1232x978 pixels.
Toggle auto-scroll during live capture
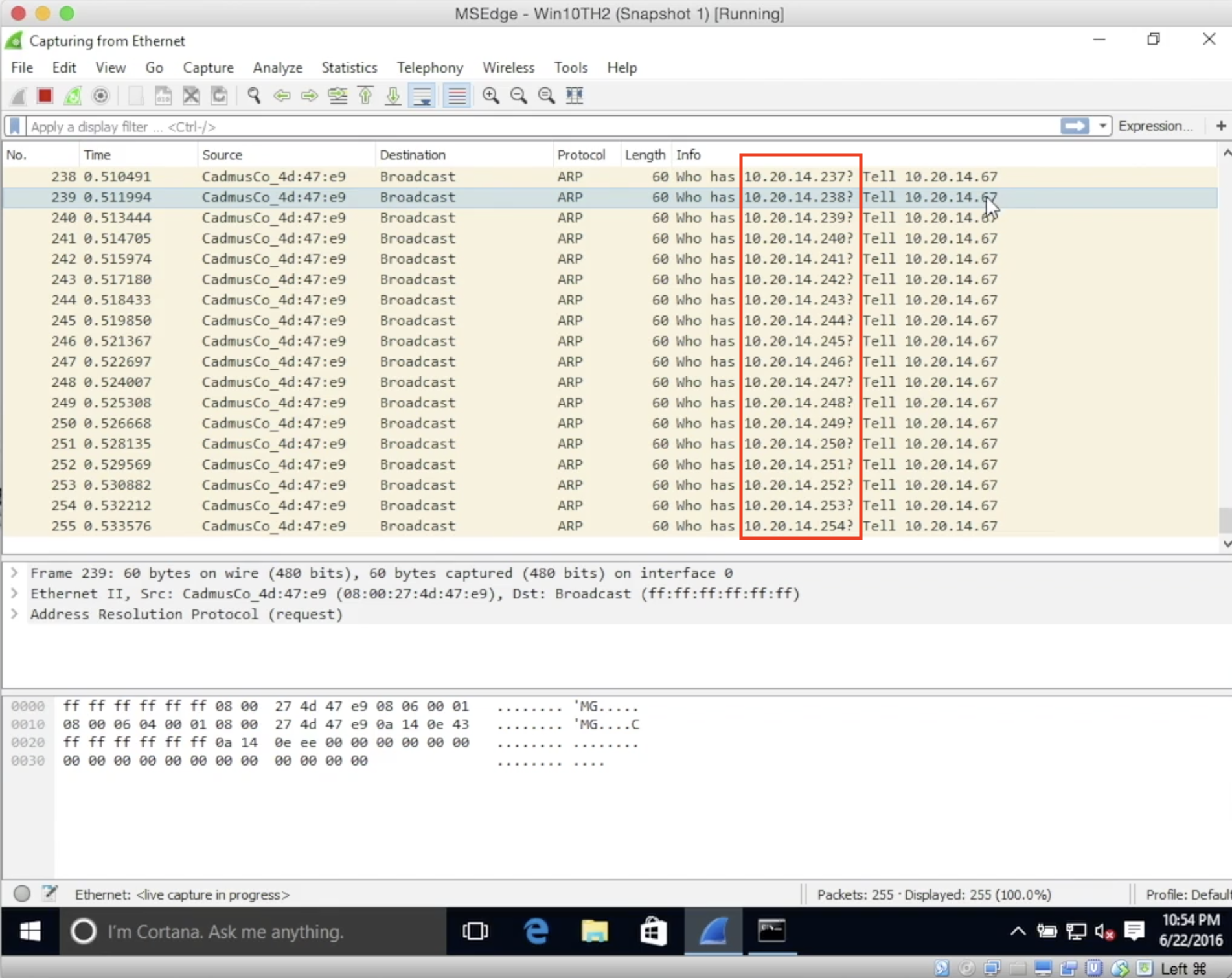(422, 96)
